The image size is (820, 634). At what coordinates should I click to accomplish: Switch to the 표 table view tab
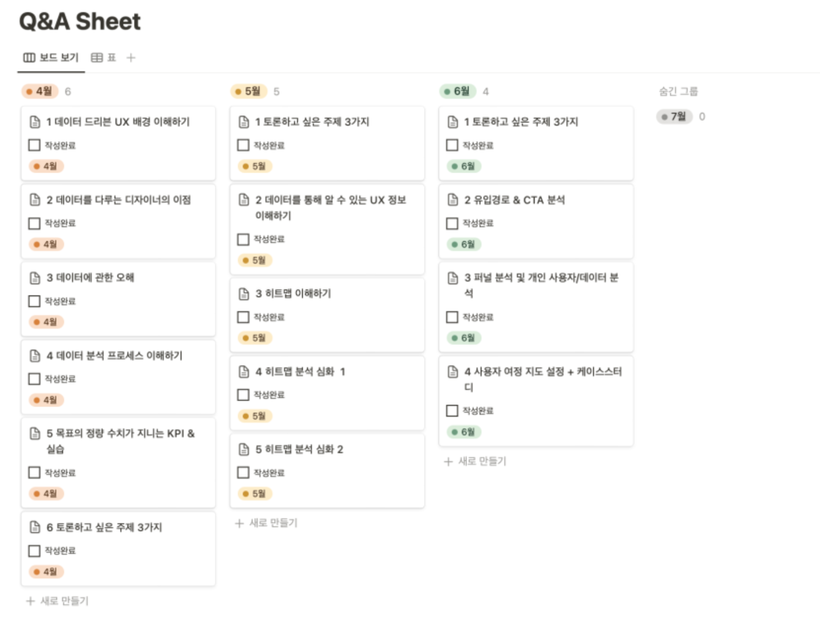pos(111,58)
